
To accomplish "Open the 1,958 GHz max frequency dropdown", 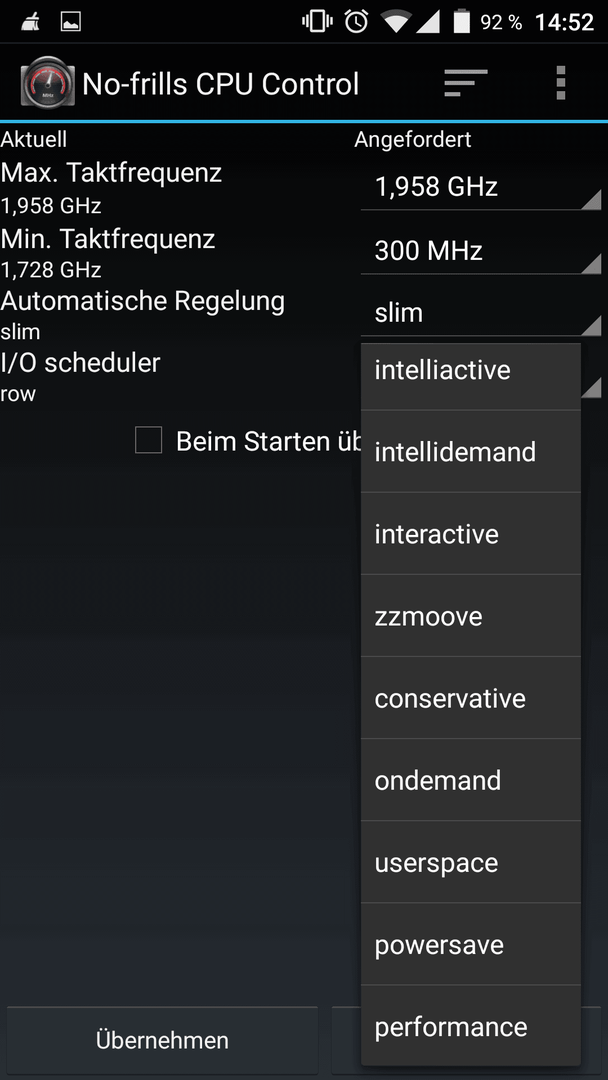I will click(481, 187).
